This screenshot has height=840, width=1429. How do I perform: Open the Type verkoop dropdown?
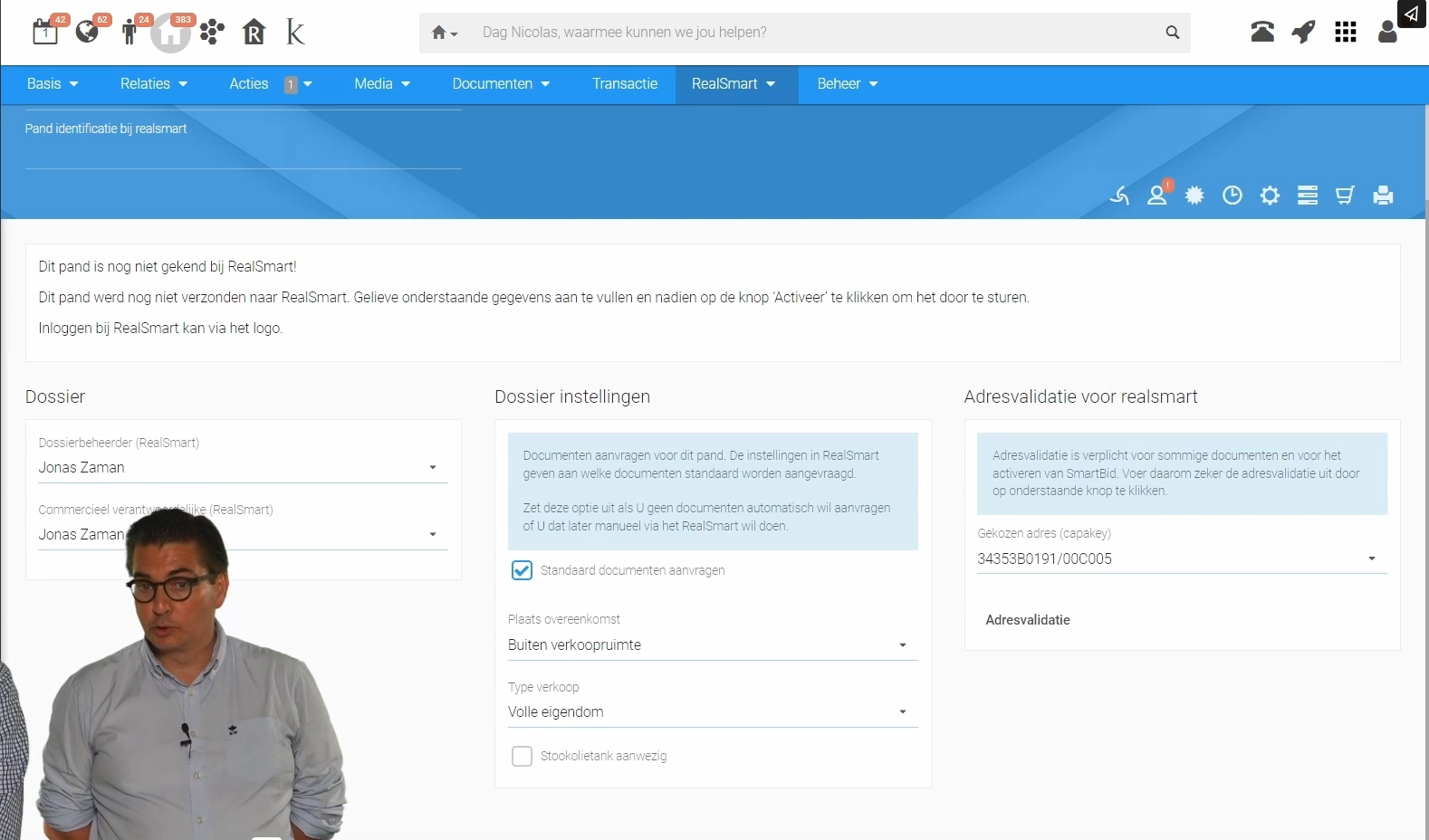(x=713, y=712)
